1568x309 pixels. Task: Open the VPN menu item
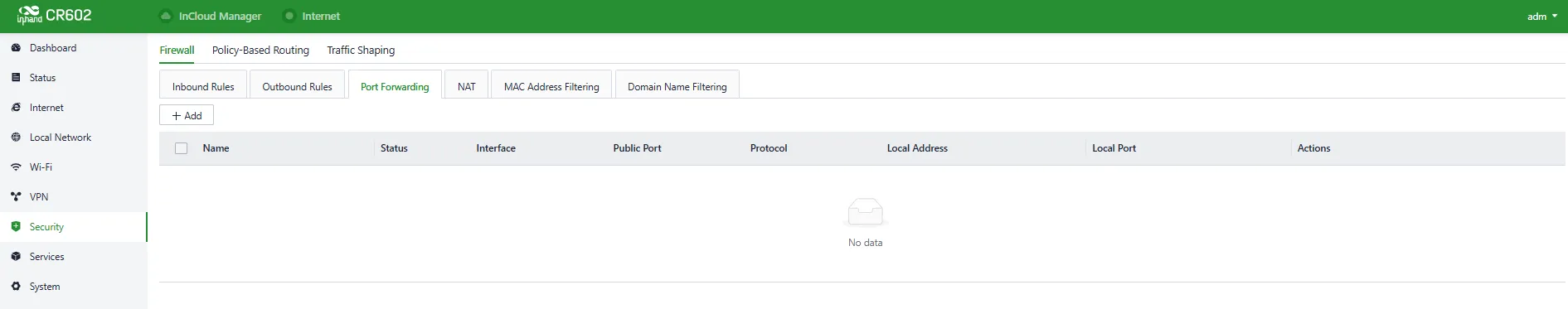[x=74, y=197]
